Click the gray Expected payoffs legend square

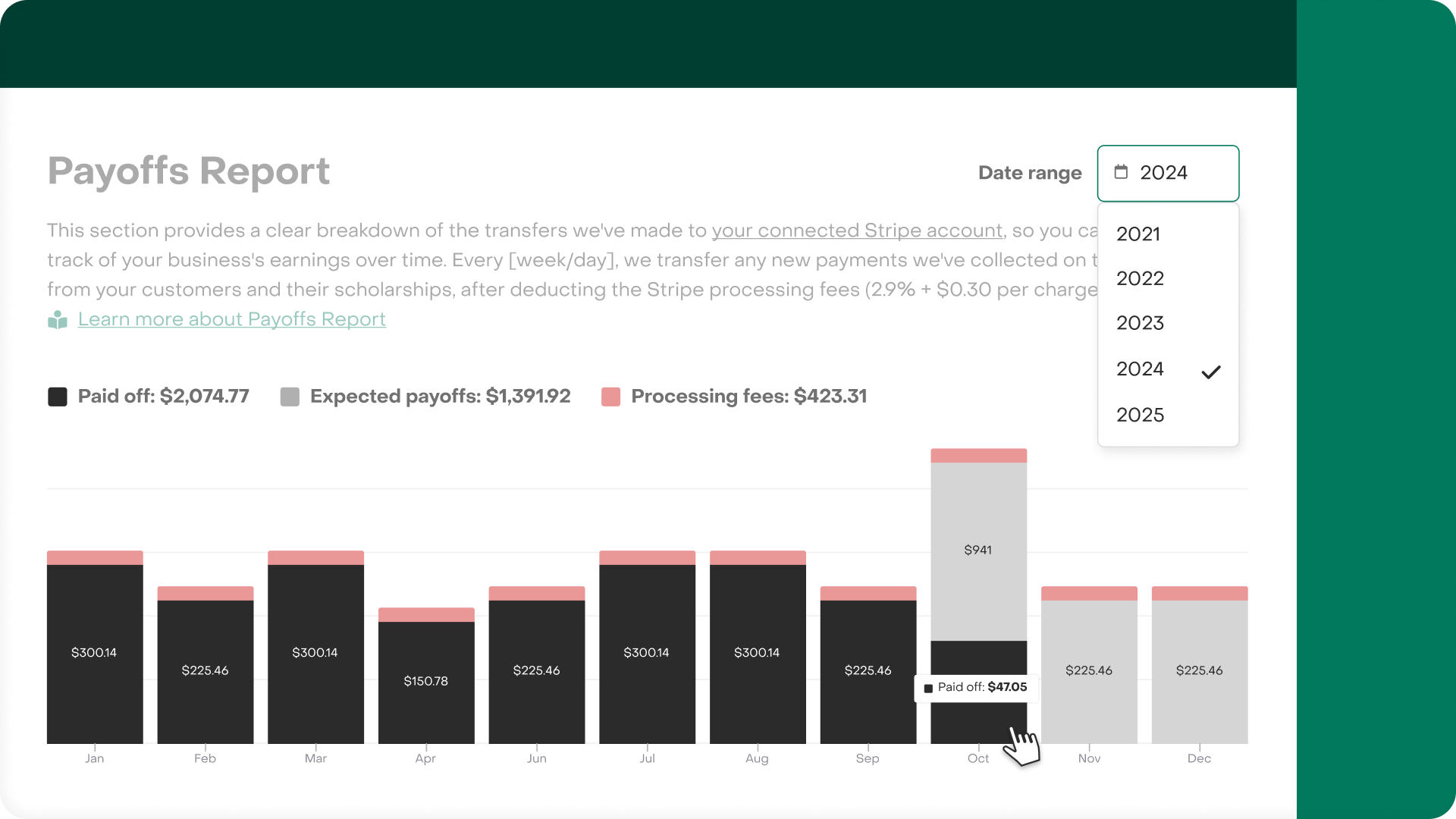[x=290, y=397]
